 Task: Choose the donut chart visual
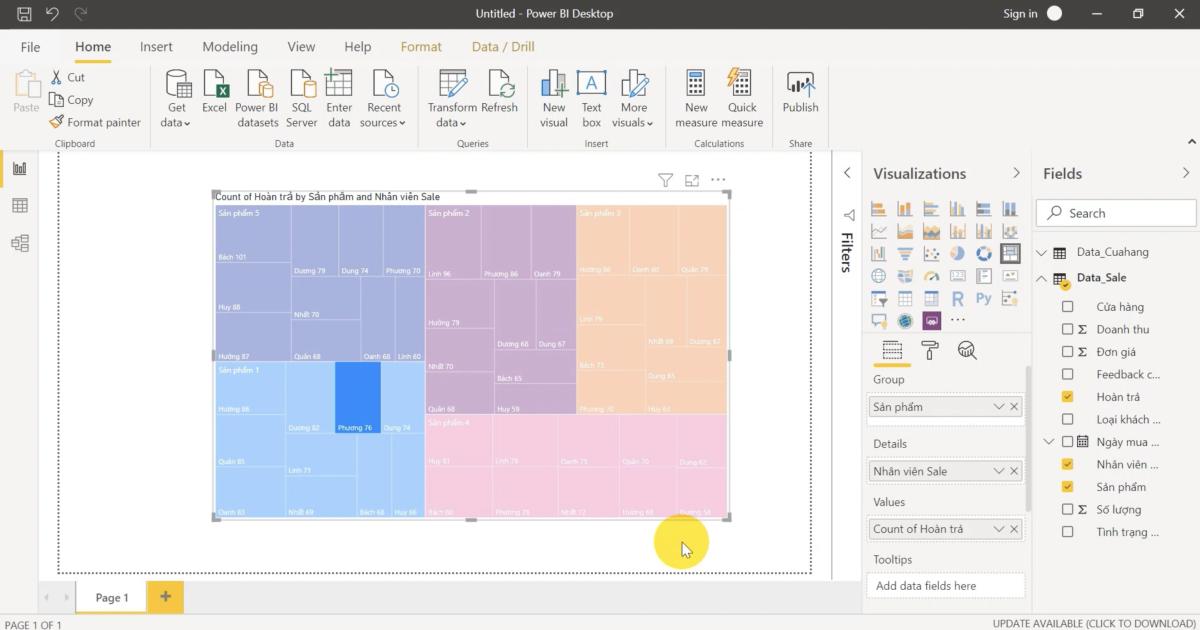click(983, 253)
